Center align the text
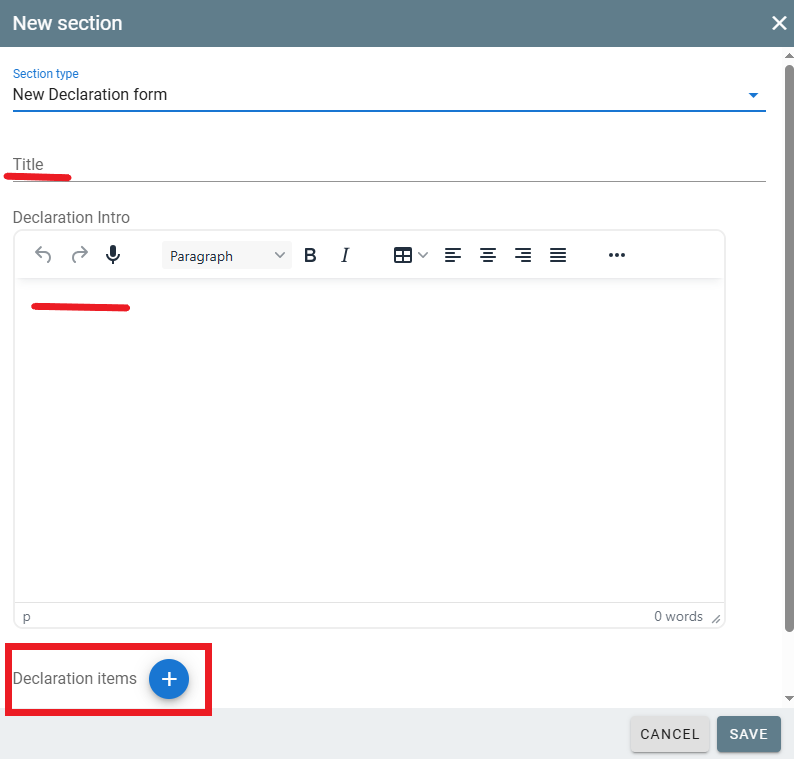The width and height of the screenshot is (794, 759). tap(488, 255)
